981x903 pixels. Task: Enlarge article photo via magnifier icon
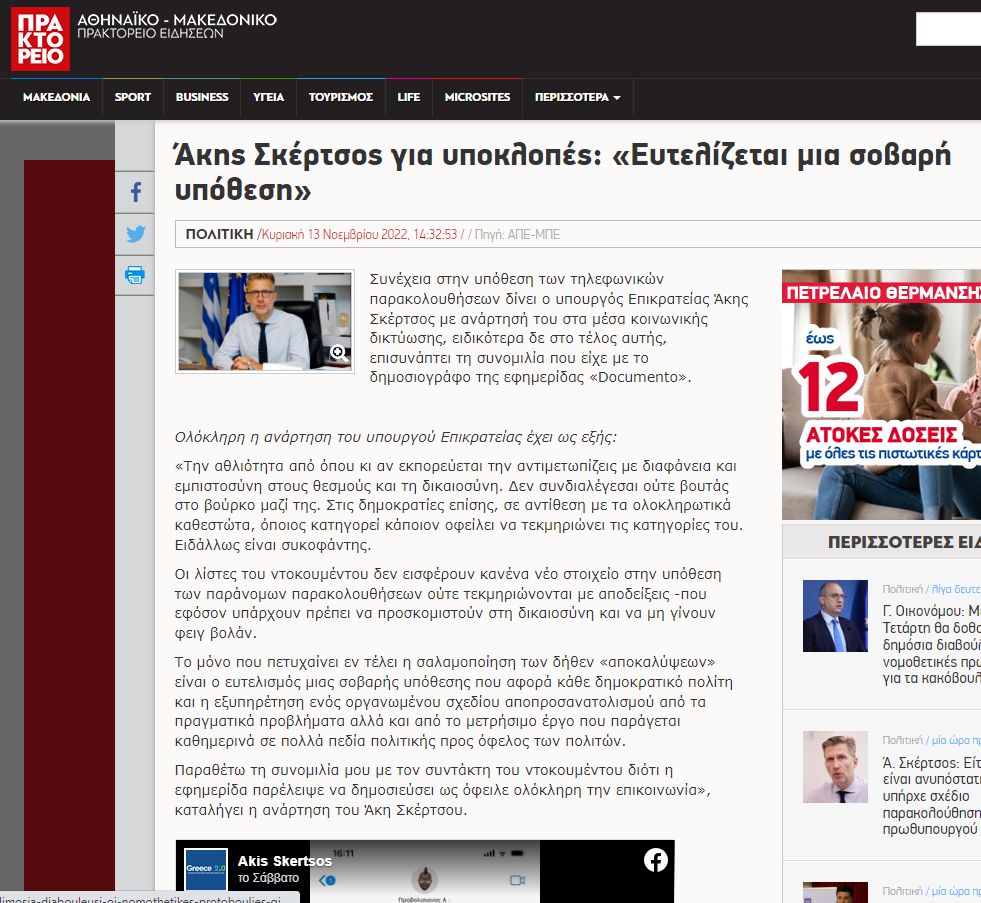339,353
